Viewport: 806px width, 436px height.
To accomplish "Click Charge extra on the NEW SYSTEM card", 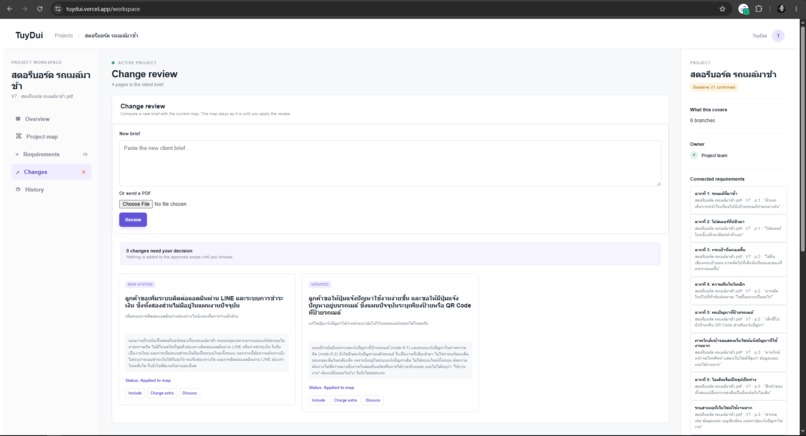I will 162,393.
